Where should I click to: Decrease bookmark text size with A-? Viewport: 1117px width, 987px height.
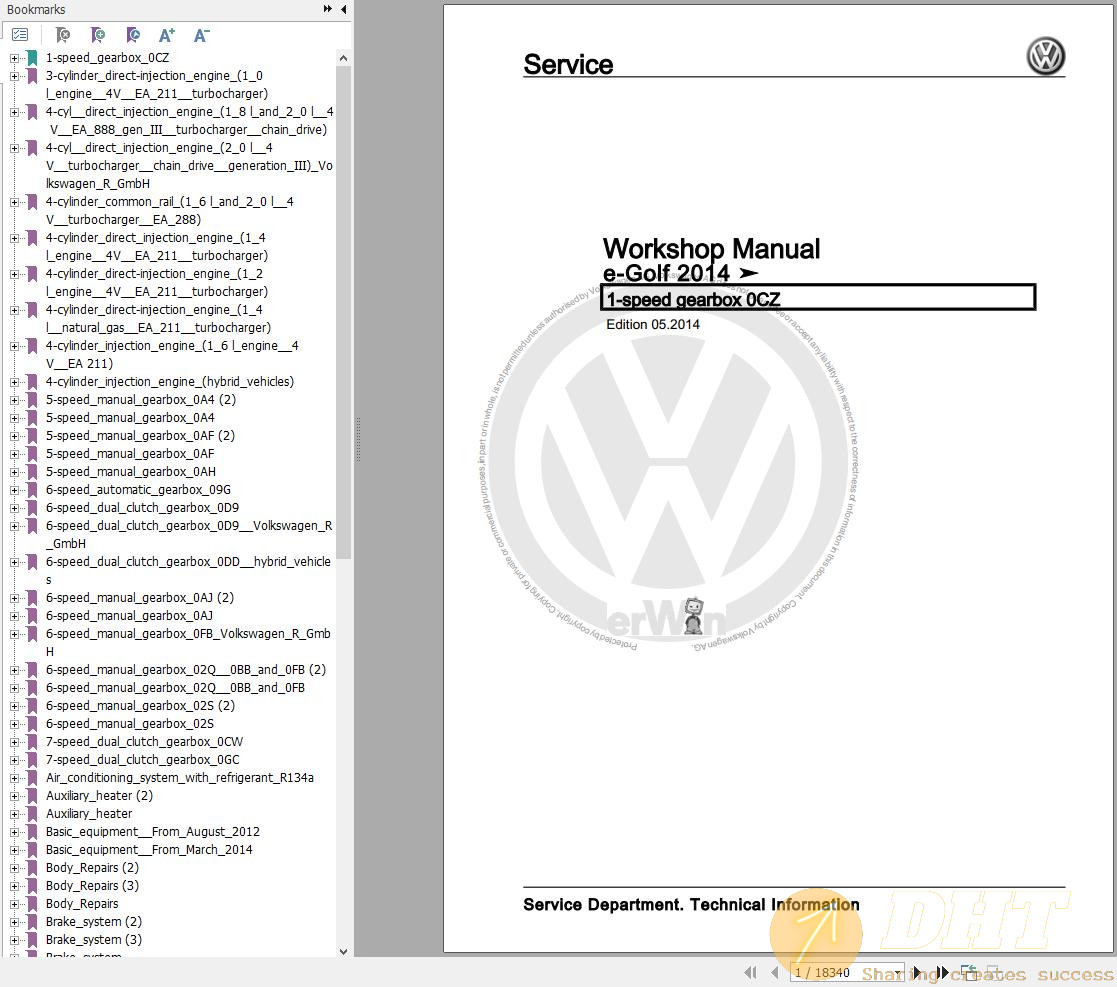pos(202,35)
